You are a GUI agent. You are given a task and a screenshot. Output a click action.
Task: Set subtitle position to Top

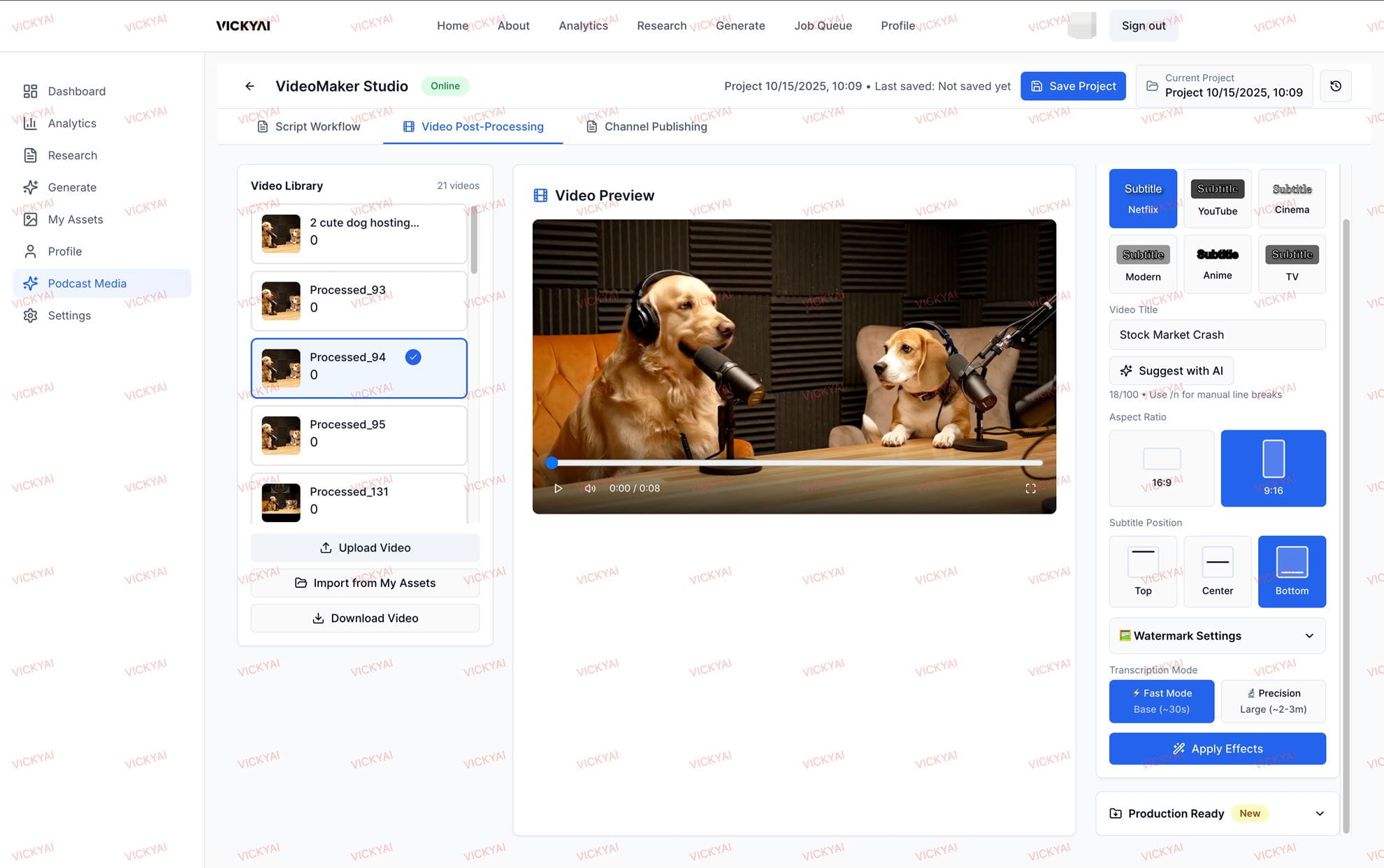[x=1143, y=572]
